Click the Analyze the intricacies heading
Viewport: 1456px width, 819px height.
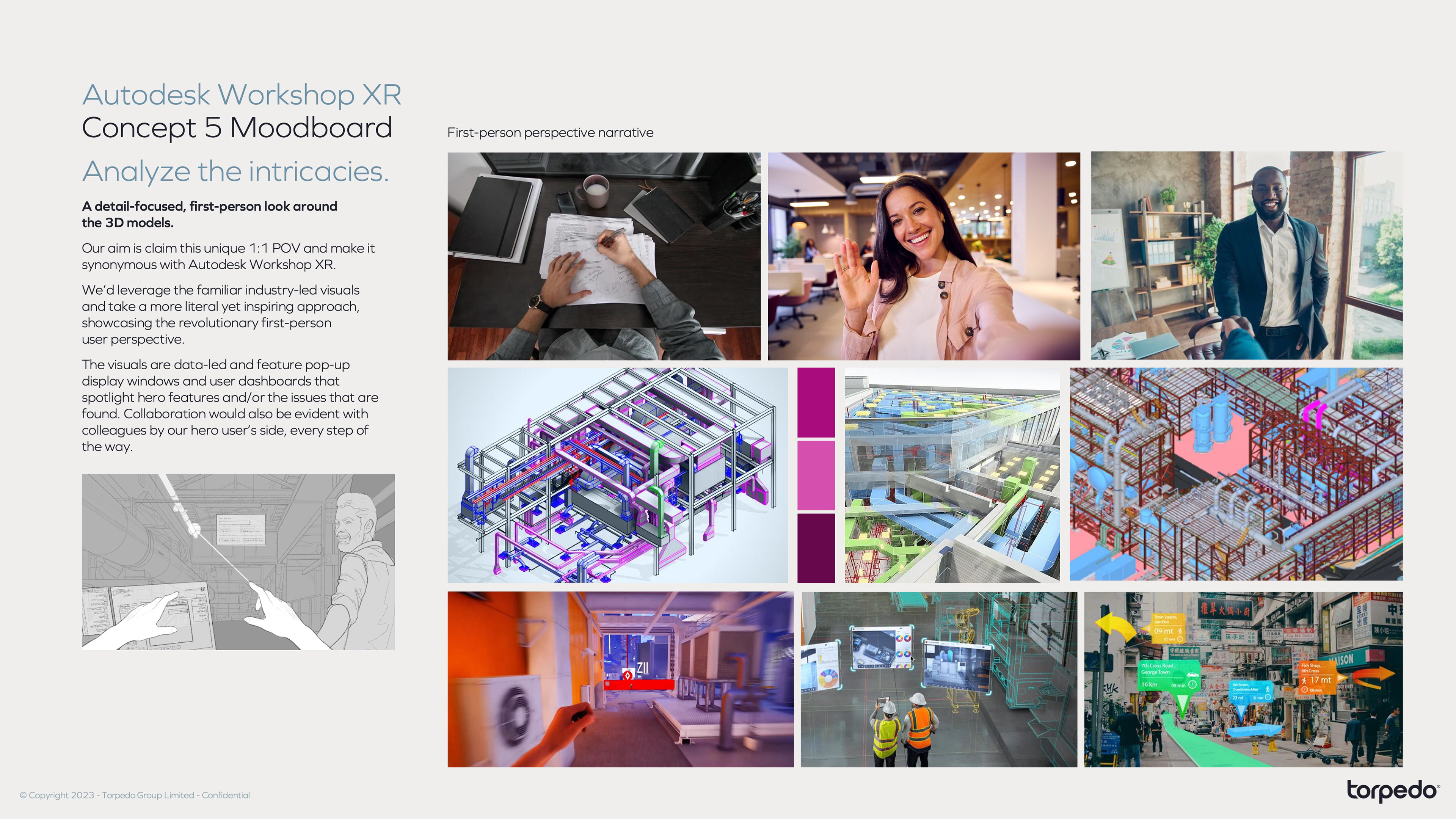point(235,171)
